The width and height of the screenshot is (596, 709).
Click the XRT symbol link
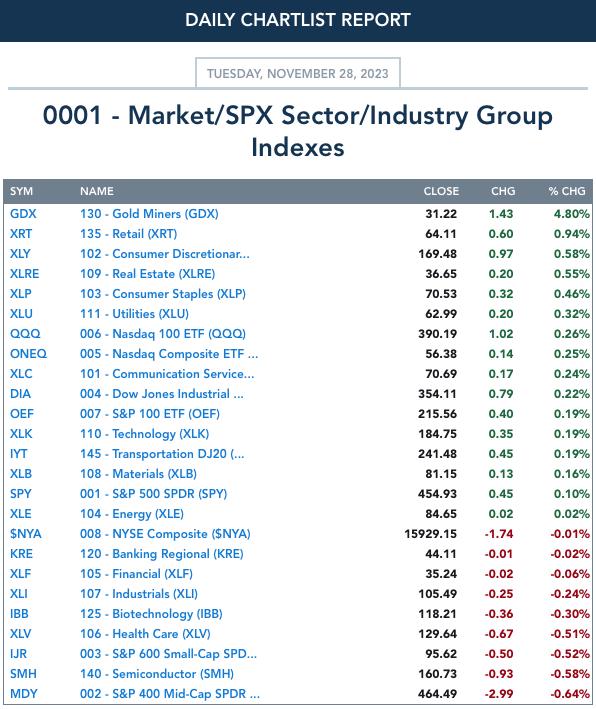(21, 234)
